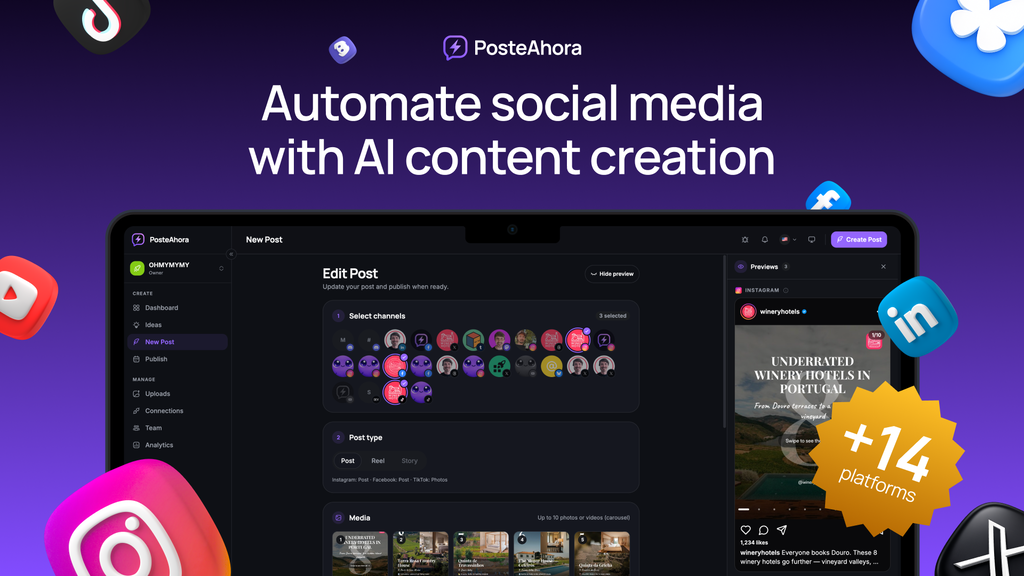The image size is (1024, 576).
Task: Close the Previews panel
Action: coord(883,266)
